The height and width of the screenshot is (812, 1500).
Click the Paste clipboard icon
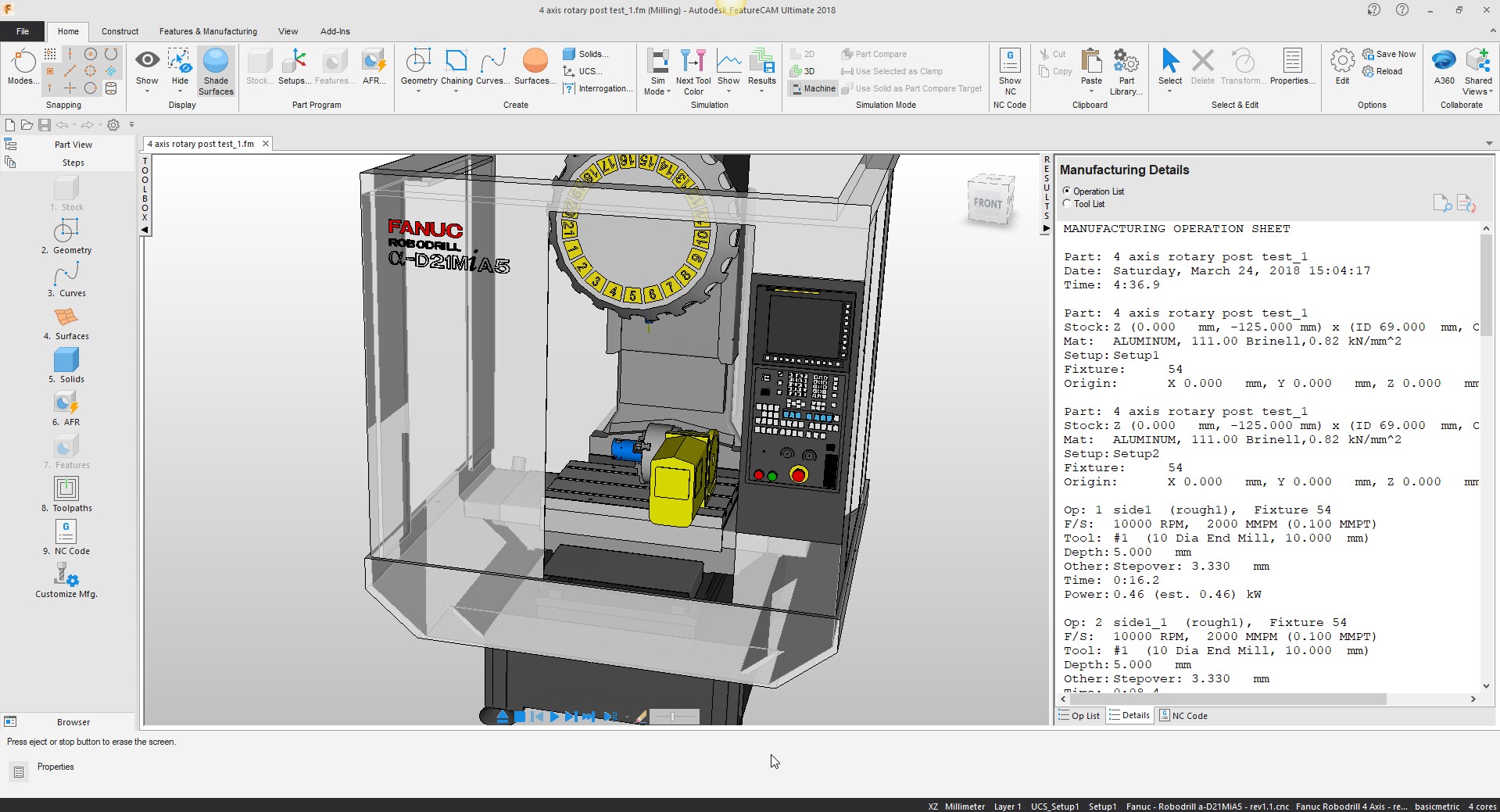tap(1091, 67)
